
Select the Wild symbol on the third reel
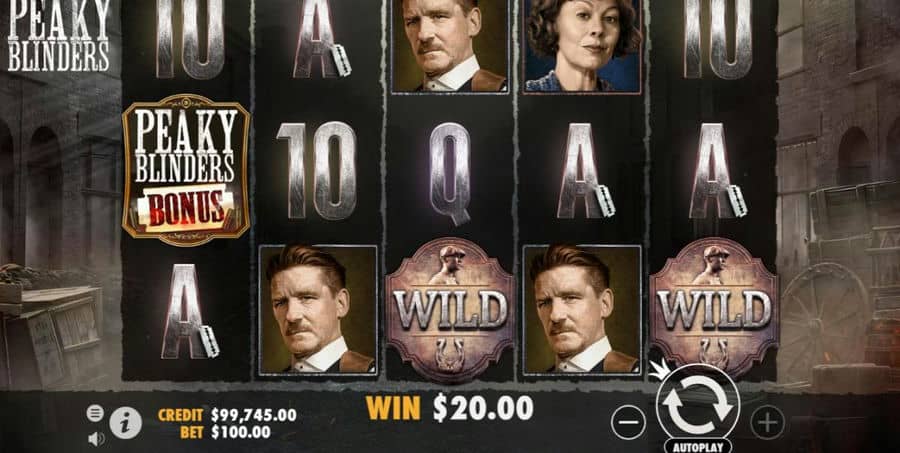click(x=450, y=310)
